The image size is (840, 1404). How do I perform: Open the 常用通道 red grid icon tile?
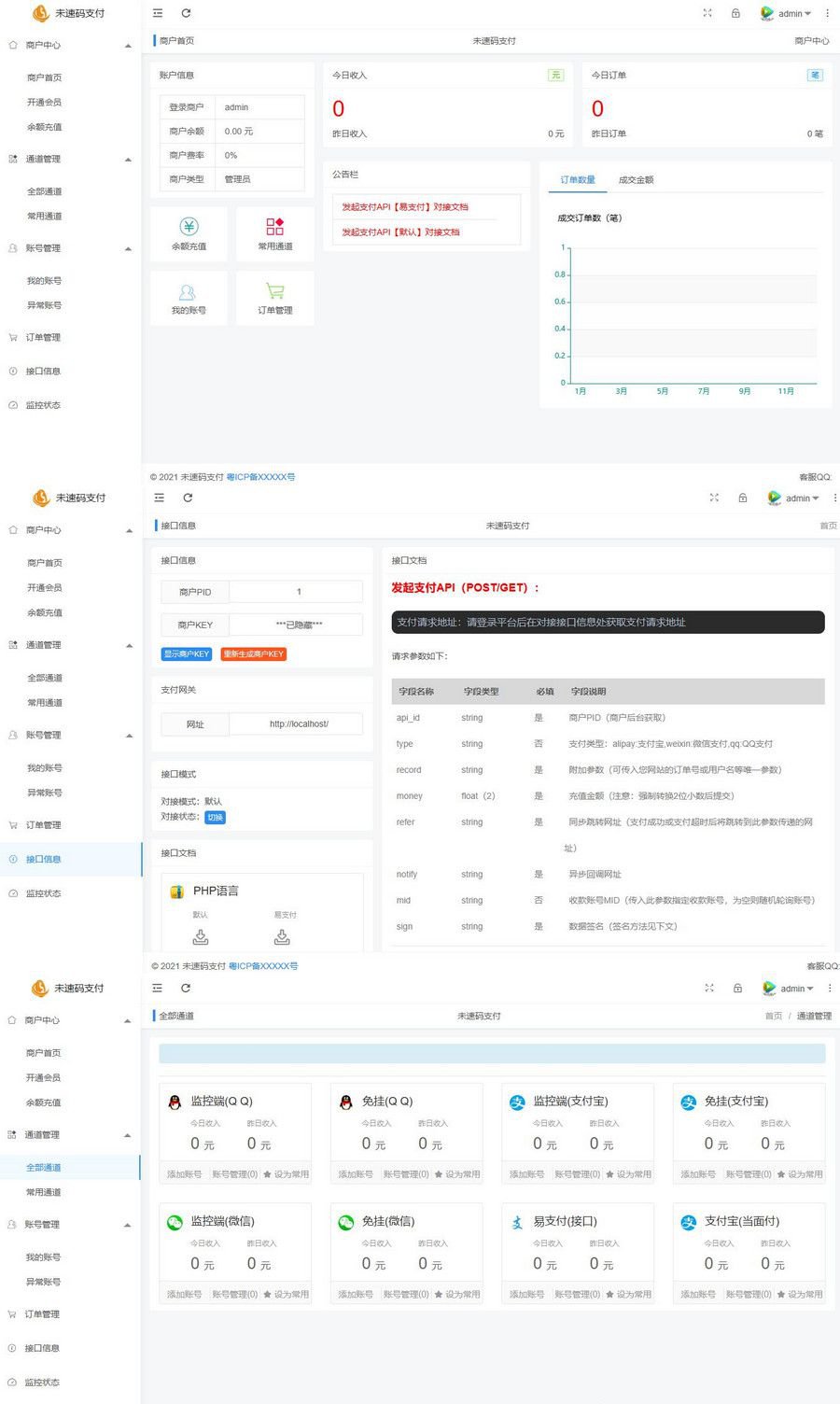pyautogui.click(x=274, y=227)
